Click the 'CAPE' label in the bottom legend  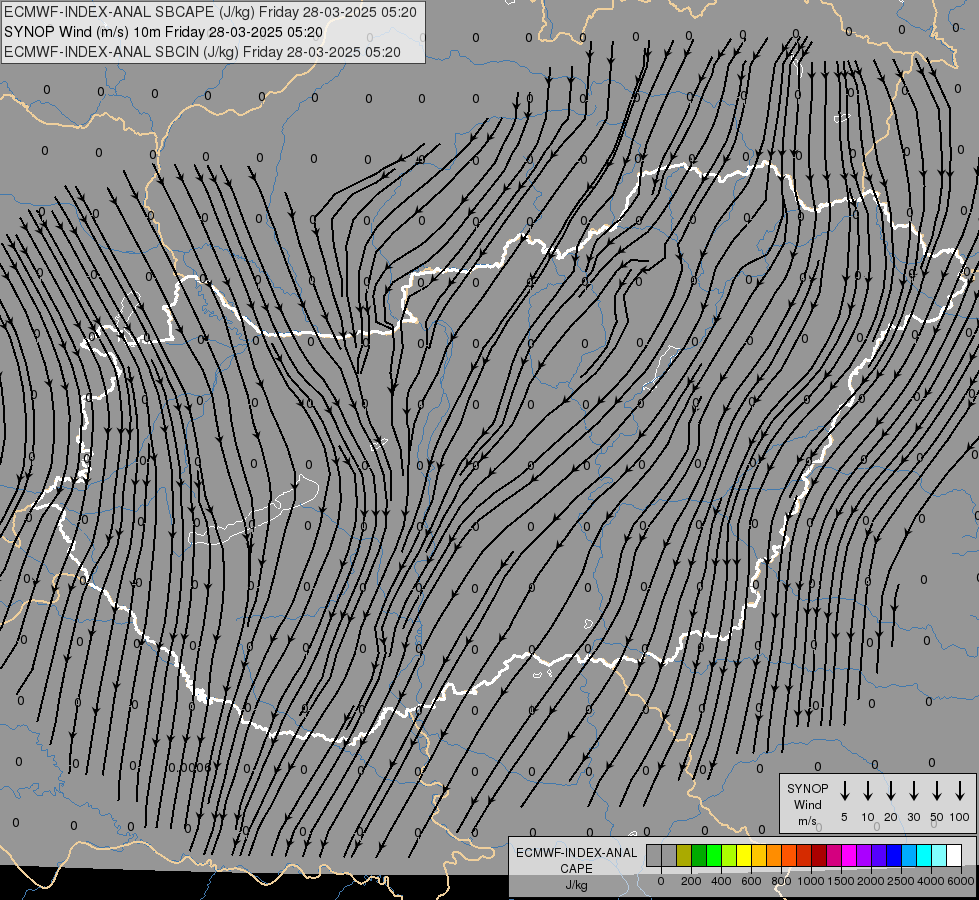[576, 869]
